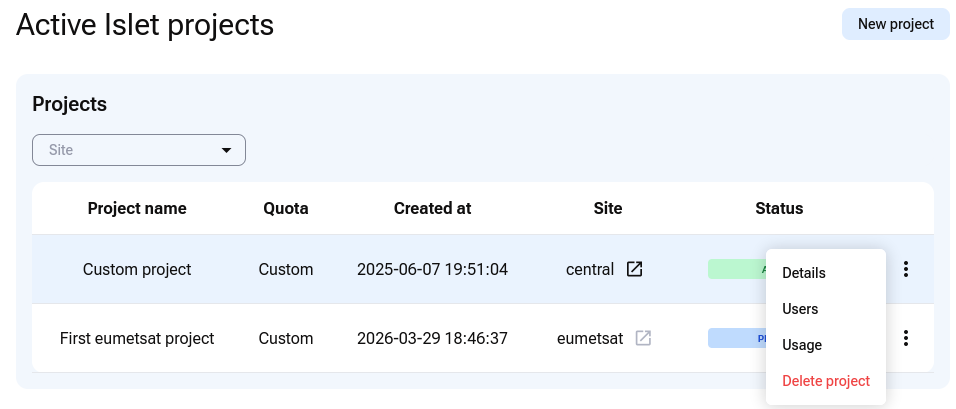Viewport: 956px width, 409px height.
Task: Open the Custom project three-dot actions menu
Action: [906, 269]
